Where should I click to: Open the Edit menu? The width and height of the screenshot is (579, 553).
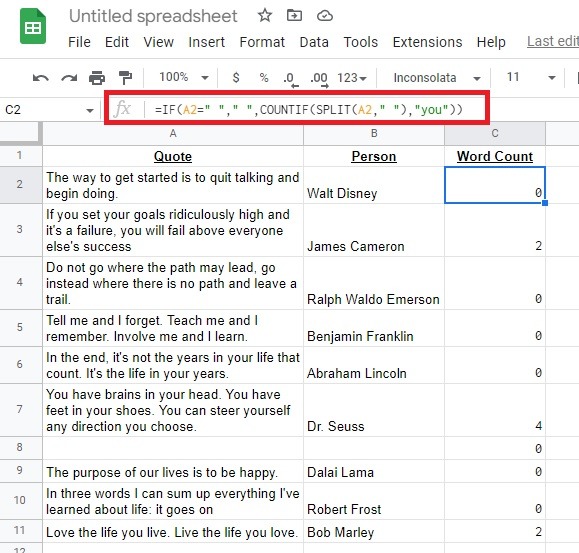117,42
